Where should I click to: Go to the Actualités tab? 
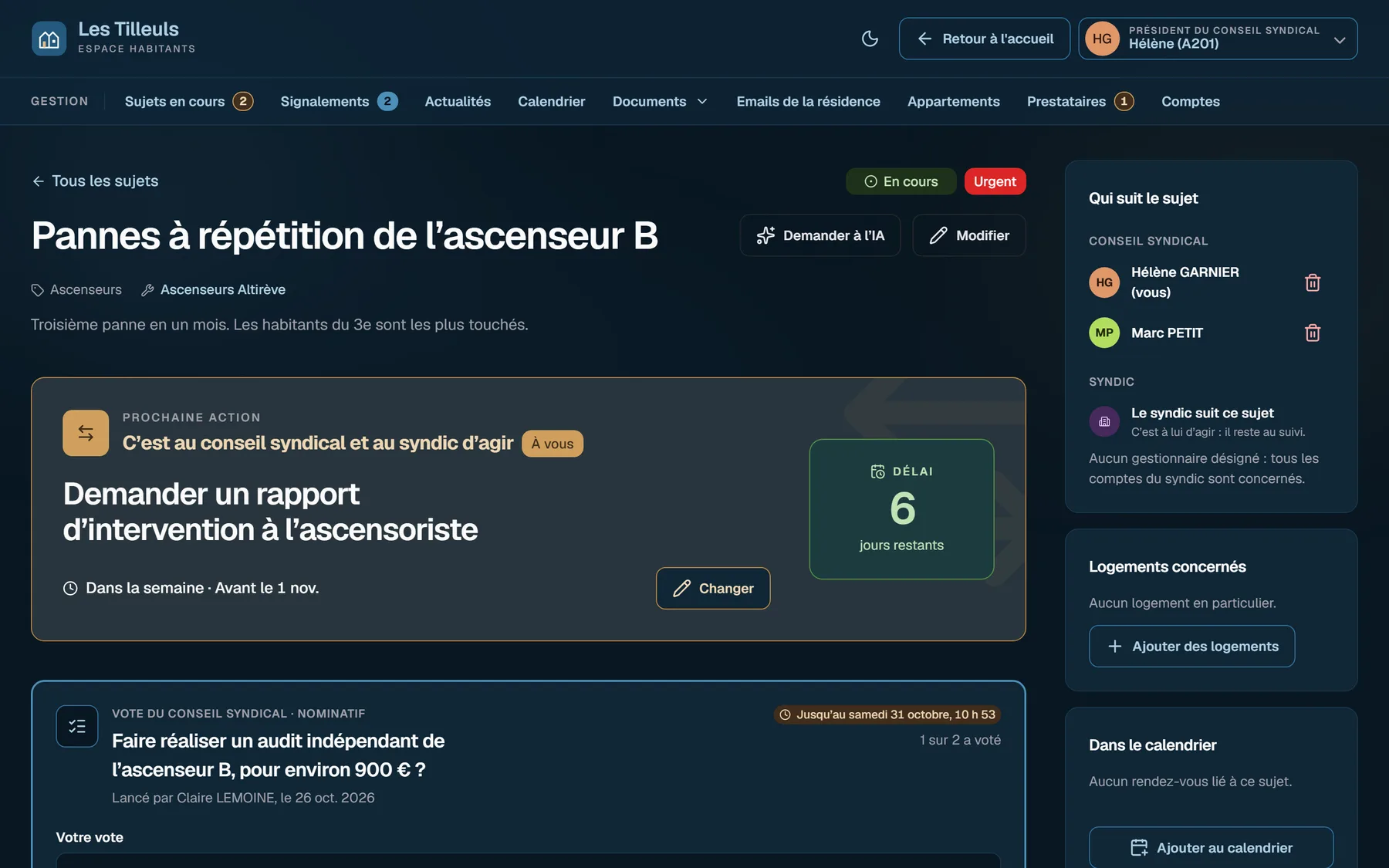coord(458,101)
